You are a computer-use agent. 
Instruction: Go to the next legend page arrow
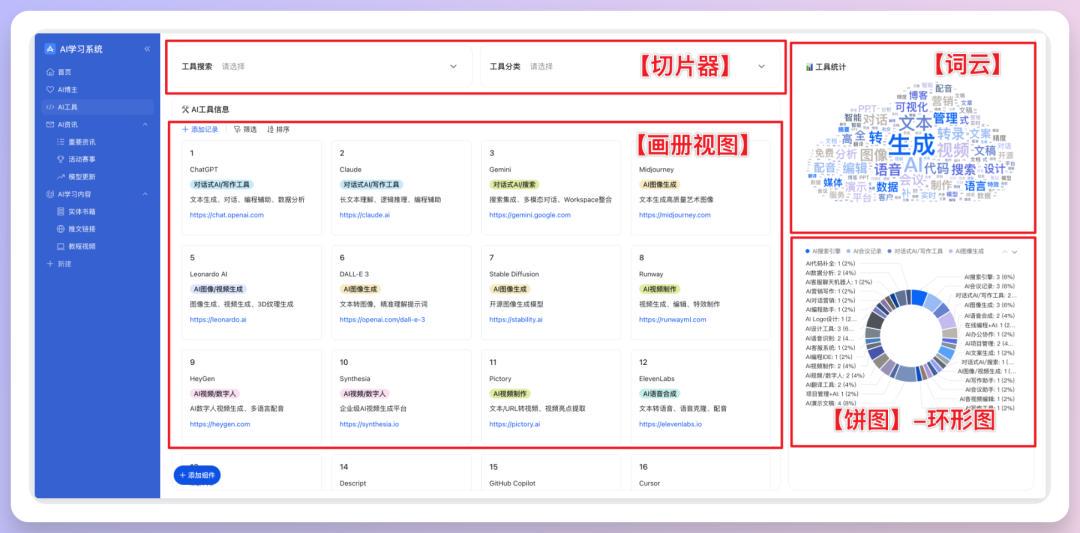coord(1015,252)
